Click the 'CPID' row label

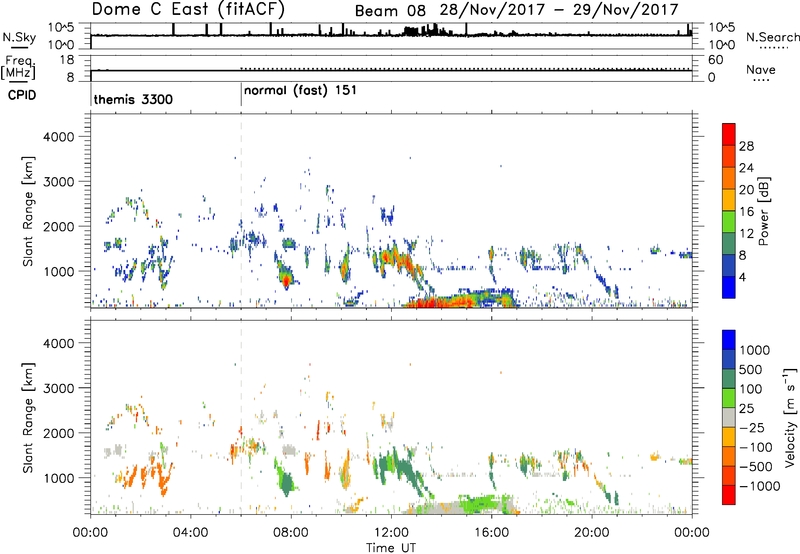point(22,95)
